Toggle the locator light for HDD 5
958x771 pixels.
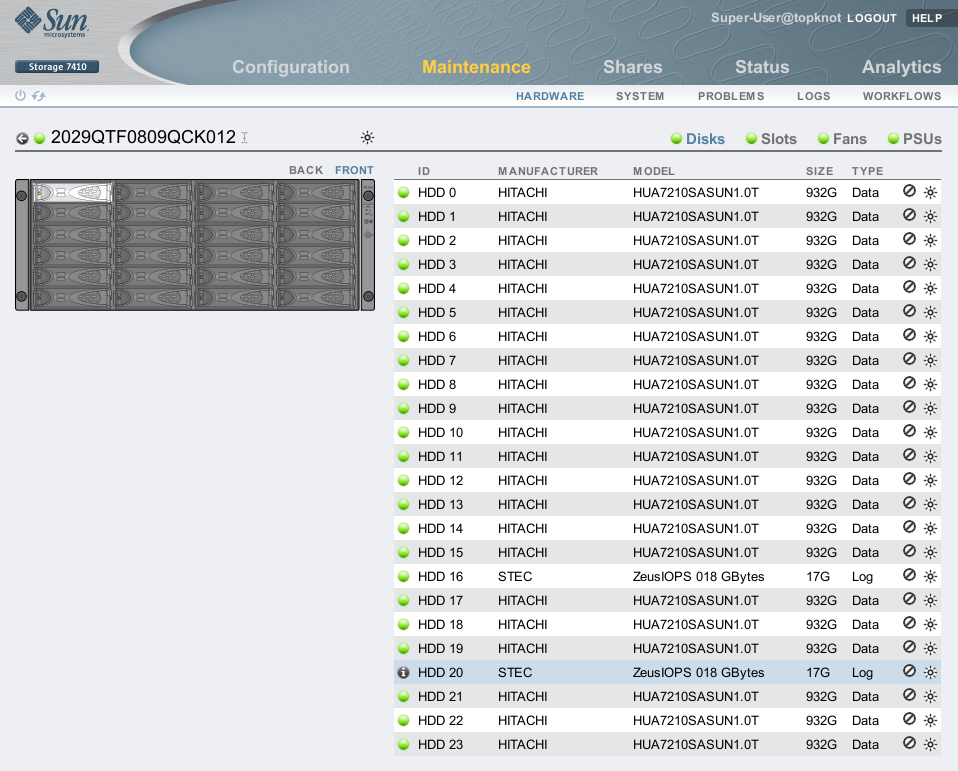point(930,312)
